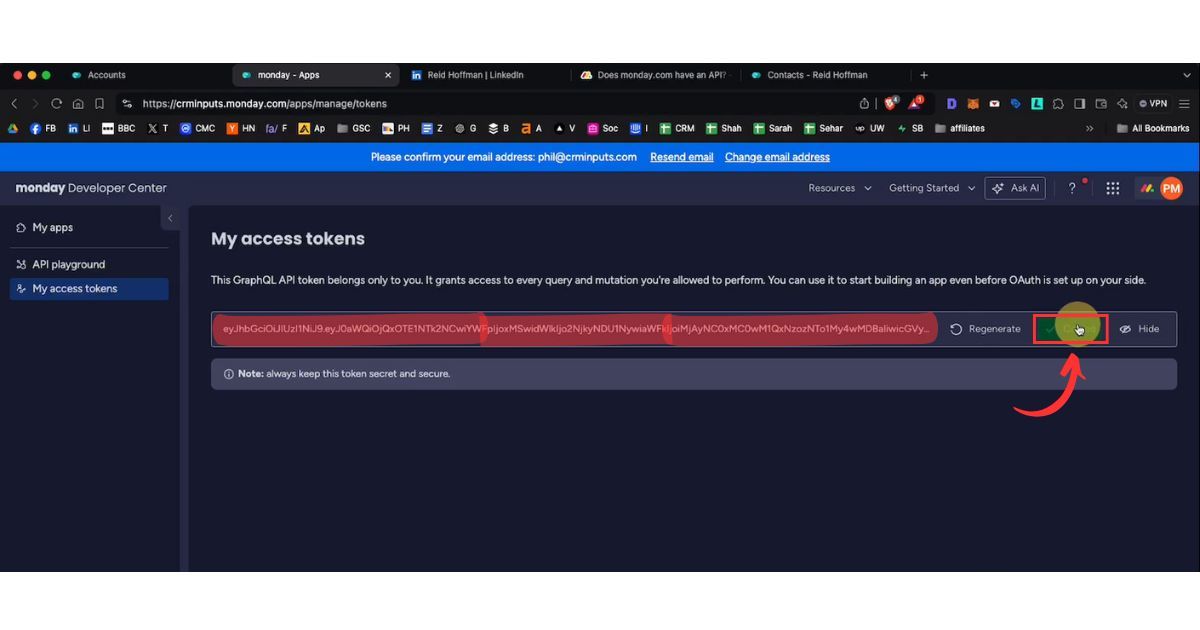Open the Brave Wallet icon
The image size is (1200, 630).
pos(1101,103)
